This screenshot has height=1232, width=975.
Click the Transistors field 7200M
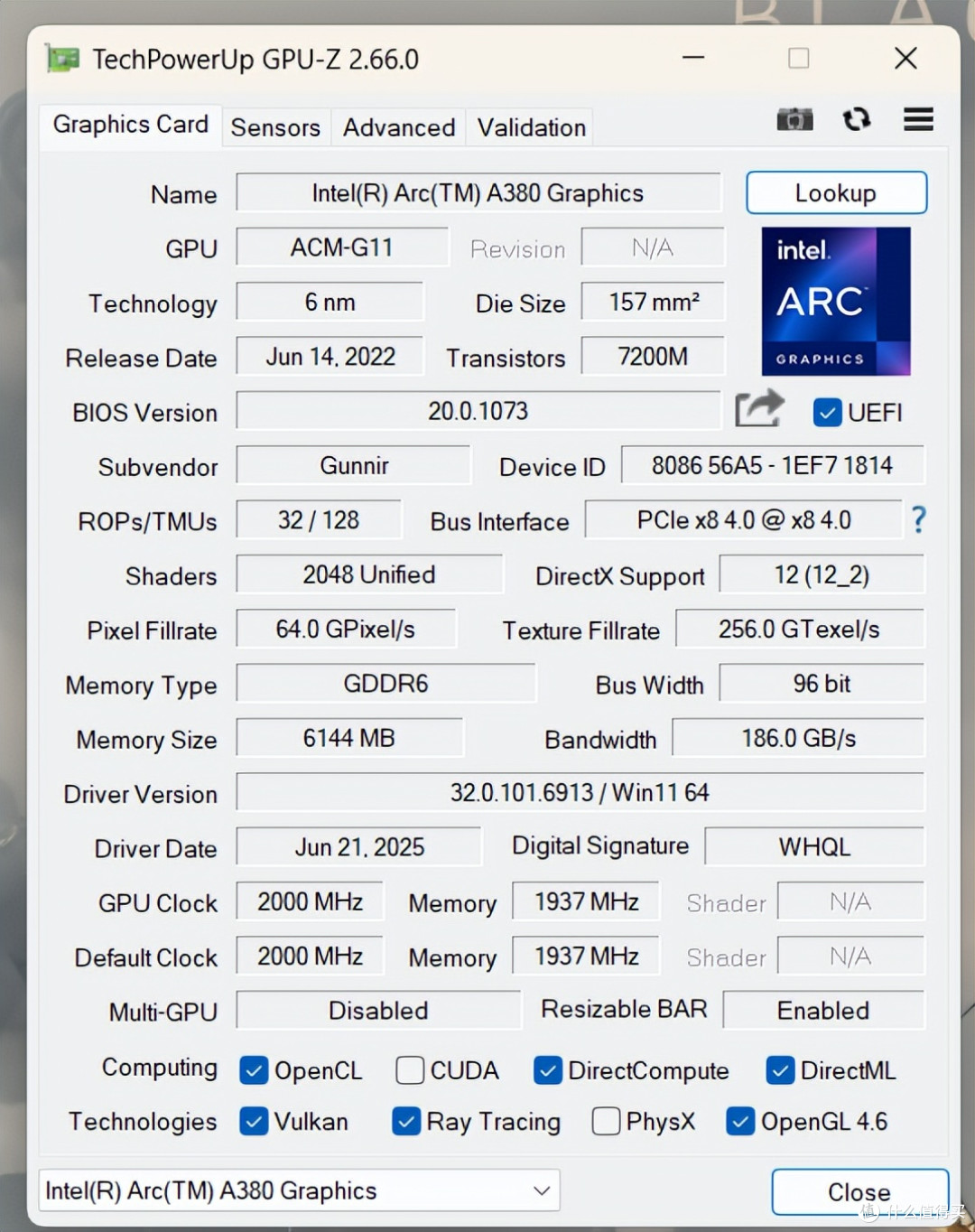[653, 357]
